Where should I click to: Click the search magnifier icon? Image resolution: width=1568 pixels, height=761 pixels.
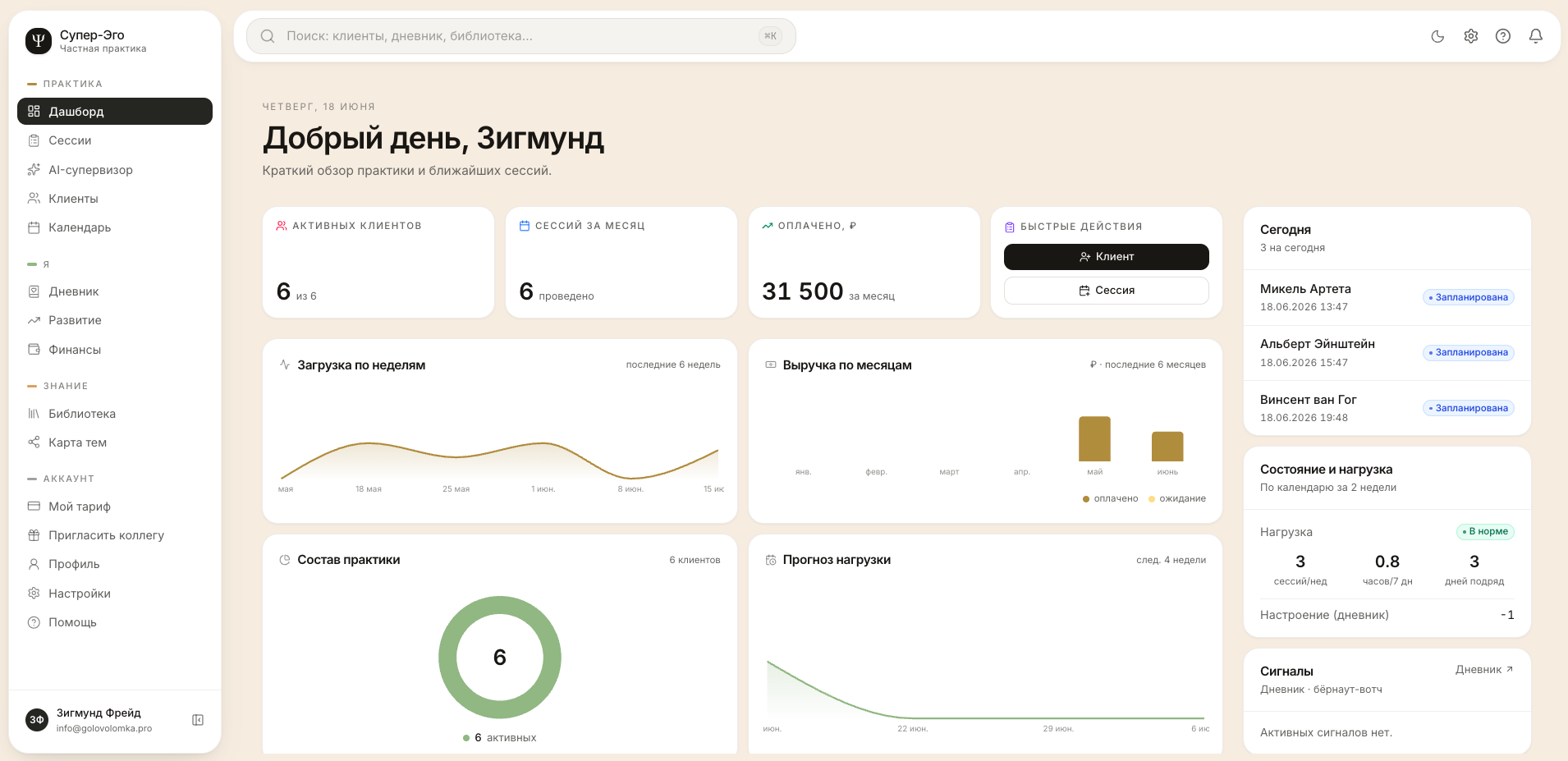pos(268,36)
